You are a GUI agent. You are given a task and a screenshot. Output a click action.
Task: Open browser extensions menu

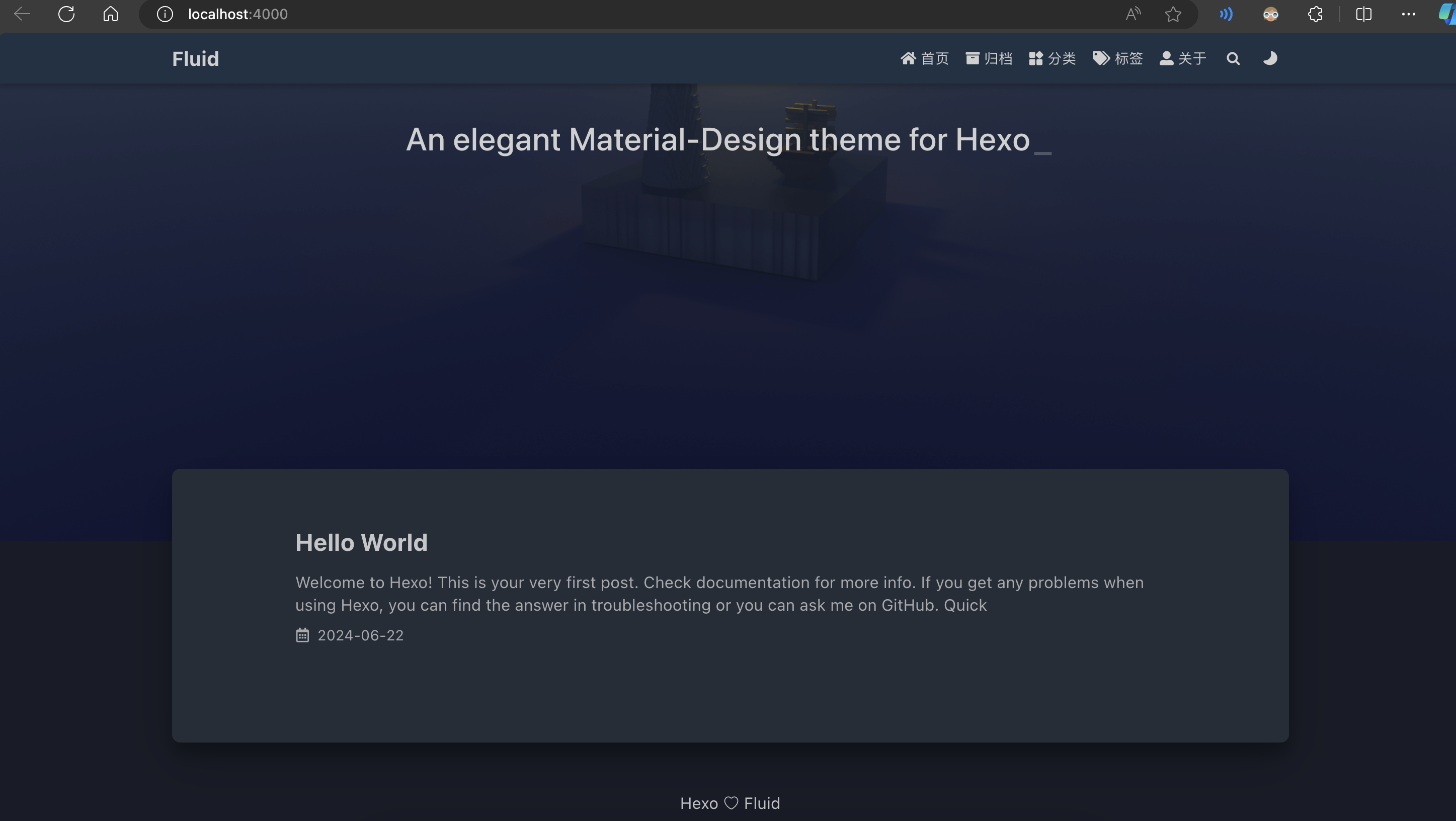1315,14
